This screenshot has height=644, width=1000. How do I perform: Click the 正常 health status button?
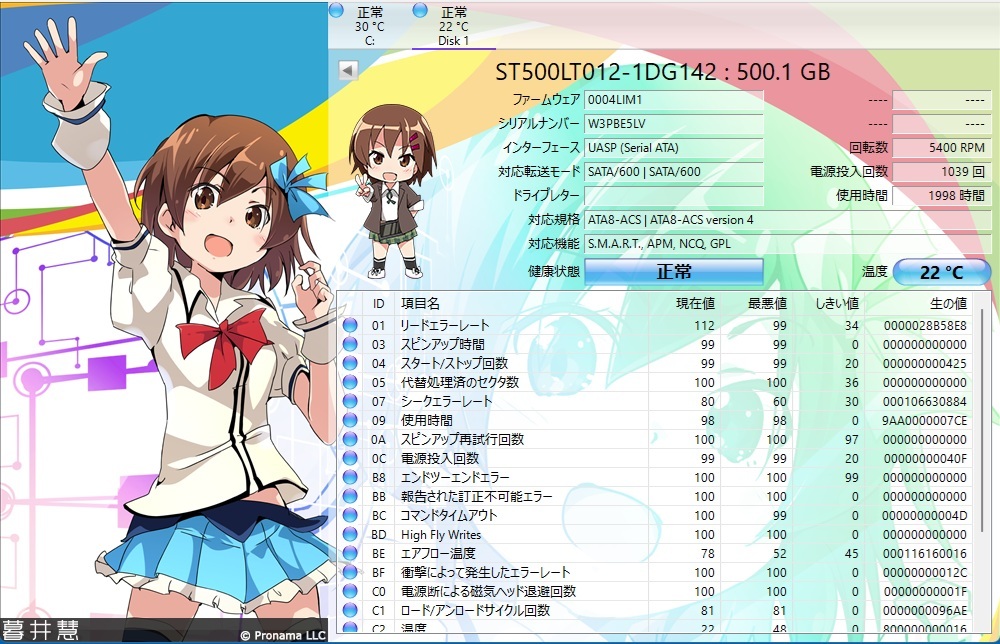(x=673, y=272)
